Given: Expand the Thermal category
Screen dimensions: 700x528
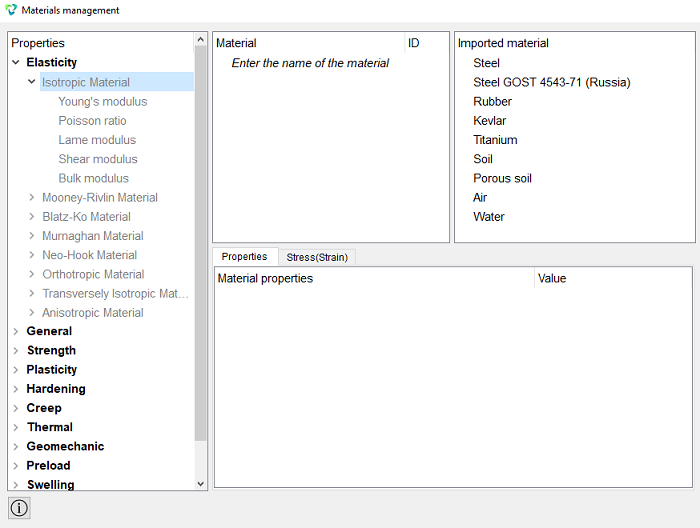Looking at the screenshot, I should [x=16, y=427].
